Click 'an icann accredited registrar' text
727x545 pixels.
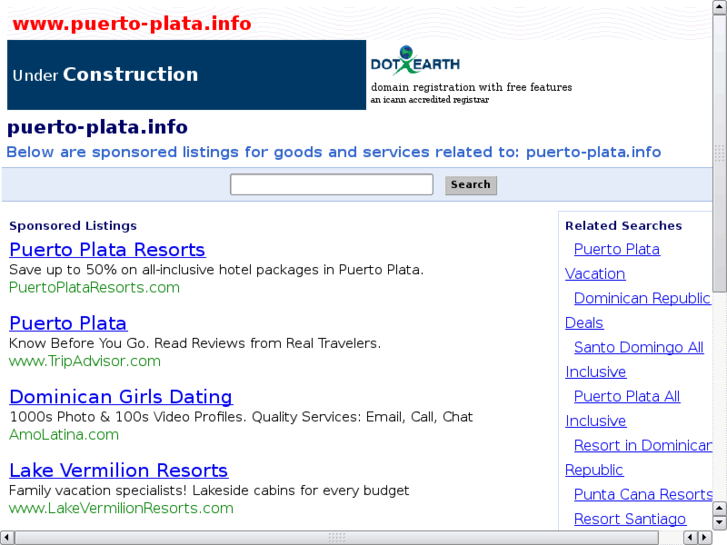click(x=429, y=100)
